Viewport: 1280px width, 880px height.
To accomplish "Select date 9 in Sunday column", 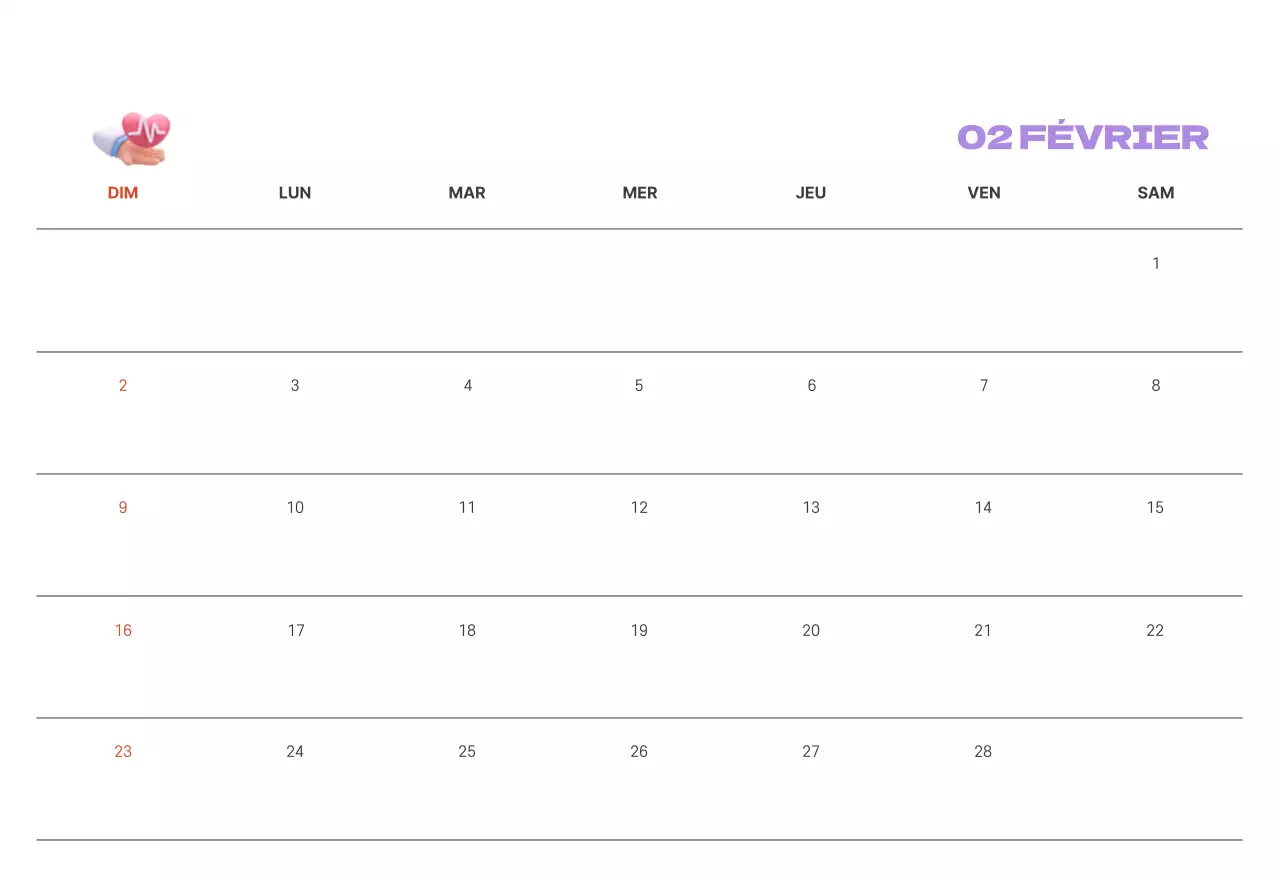I will 123,508.
